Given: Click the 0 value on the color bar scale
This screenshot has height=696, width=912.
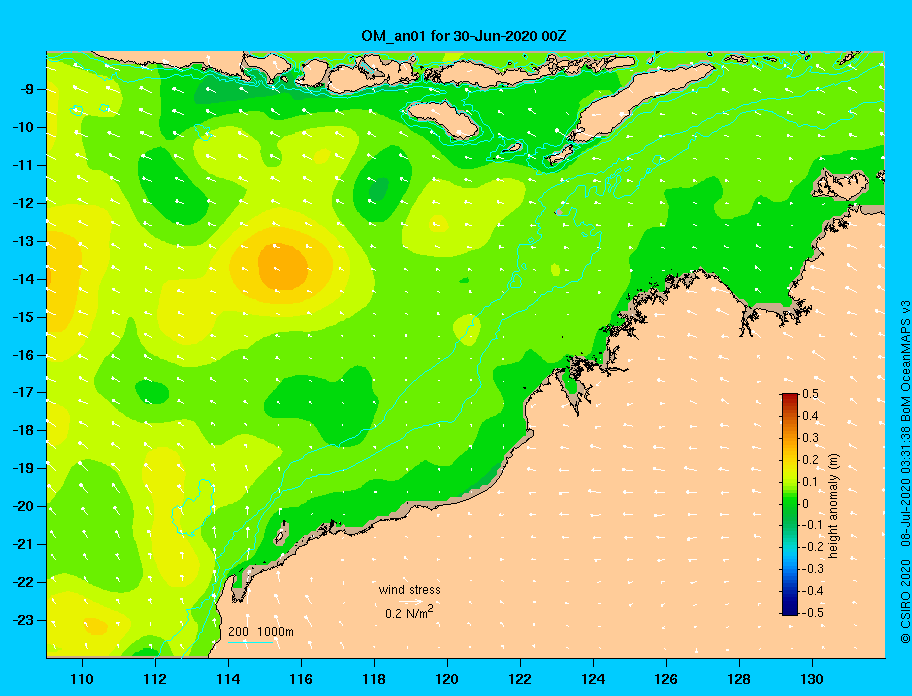Looking at the screenshot, I should (806, 504).
